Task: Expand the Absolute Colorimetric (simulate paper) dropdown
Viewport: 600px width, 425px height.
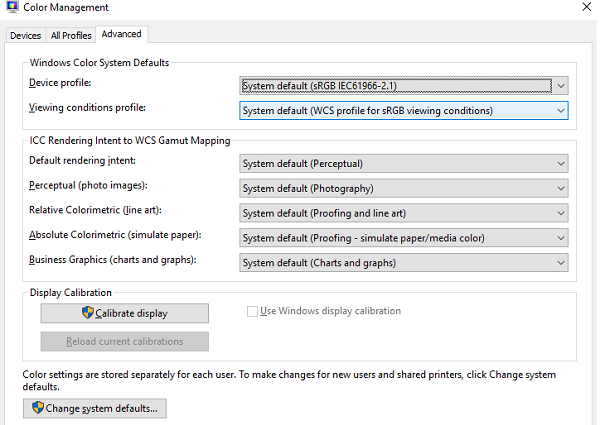Action: click(x=404, y=238)
